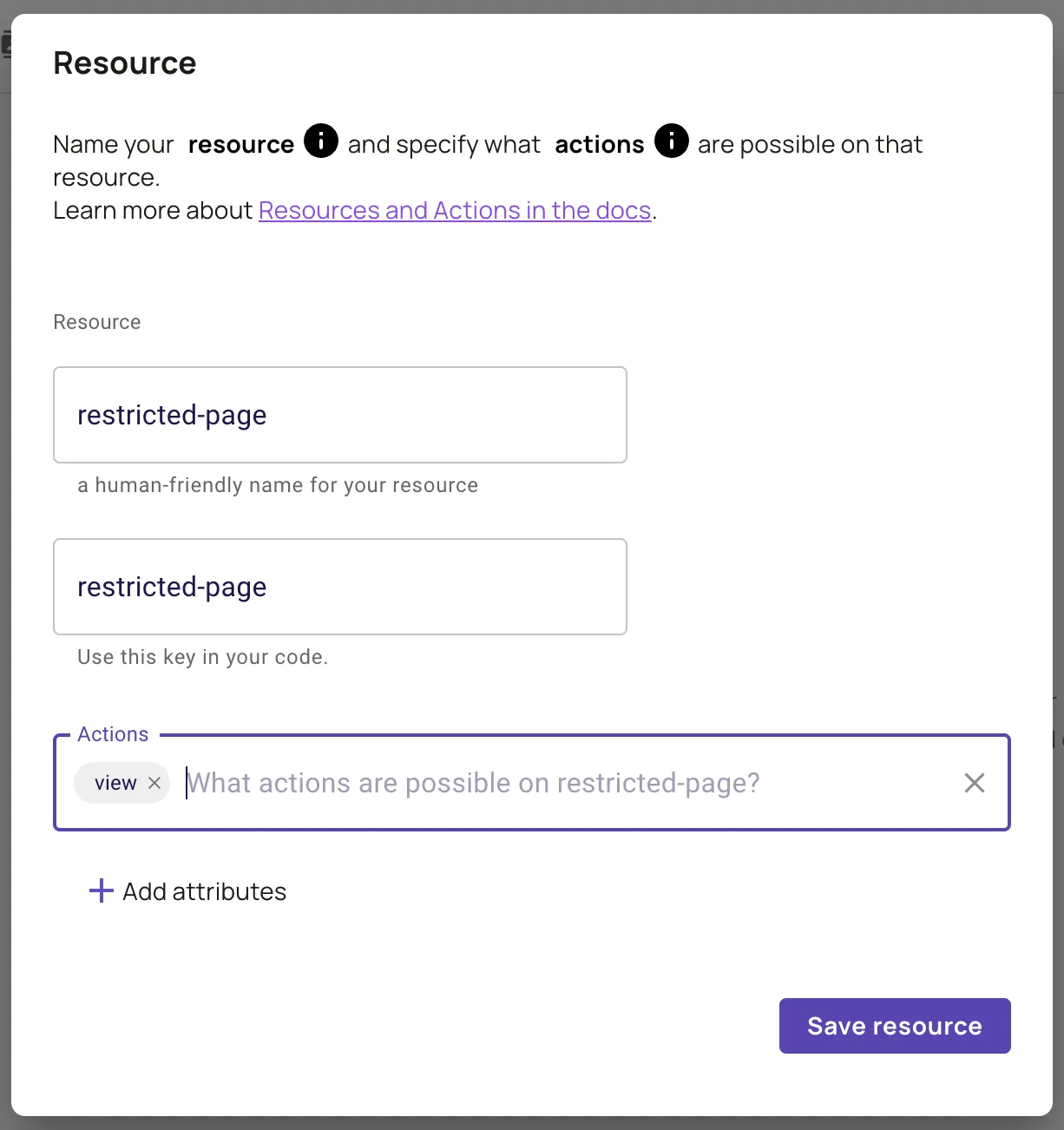Screen dimensions: 1064x1130
Task: Click the plus icon for adding attributes
Action: tap(102, 890)
